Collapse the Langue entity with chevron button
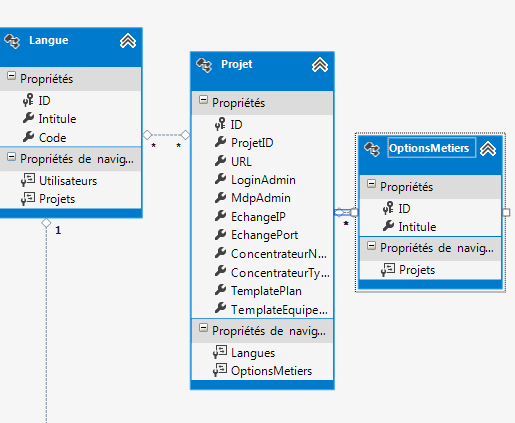Image resolution: width=515 pixels, height=423 pixels. click(x=128, y=41)
